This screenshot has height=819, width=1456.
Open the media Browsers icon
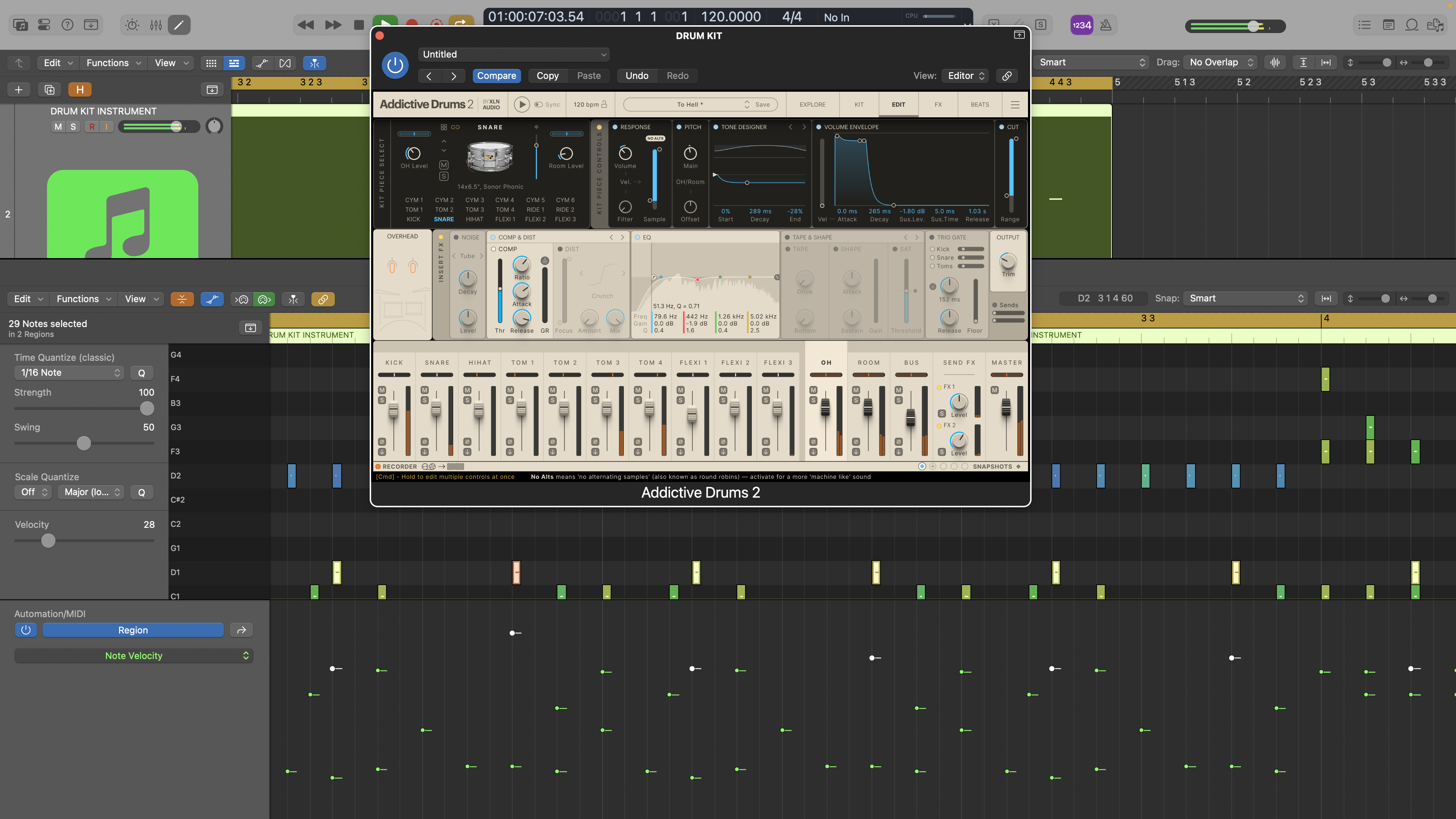(1436, 25)
